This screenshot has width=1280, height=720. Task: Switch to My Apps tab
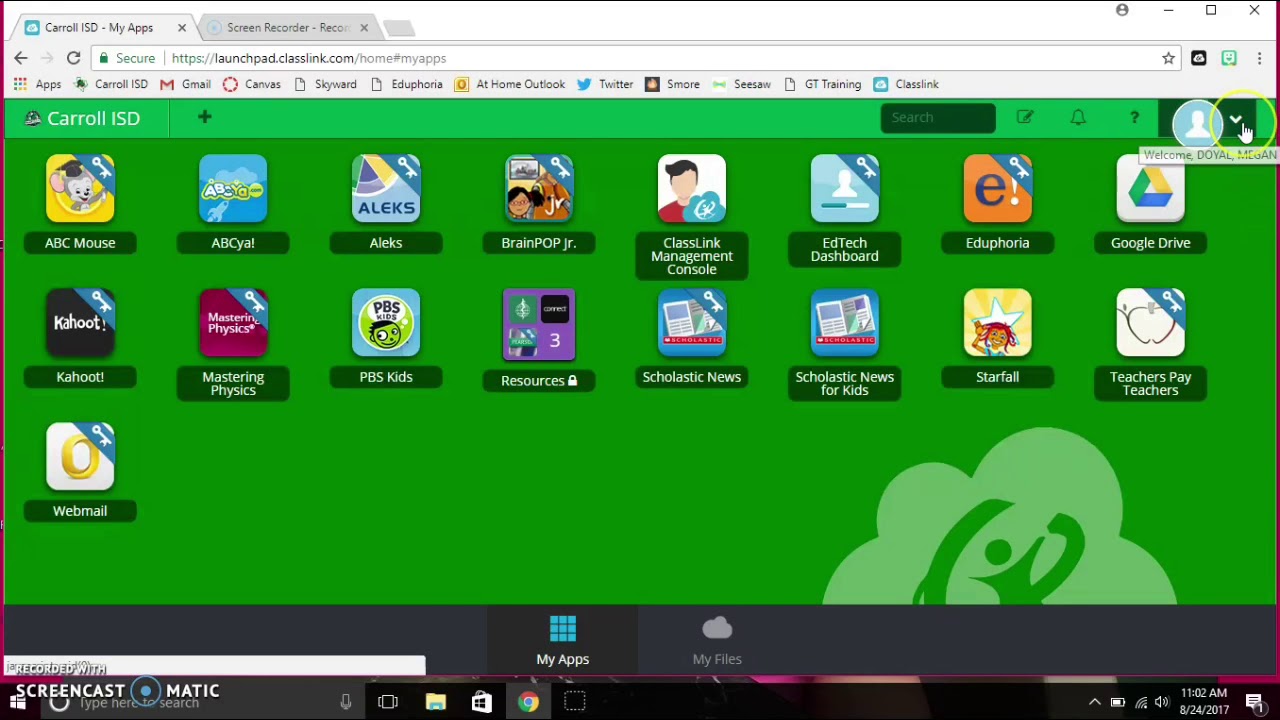pos(563,641)
